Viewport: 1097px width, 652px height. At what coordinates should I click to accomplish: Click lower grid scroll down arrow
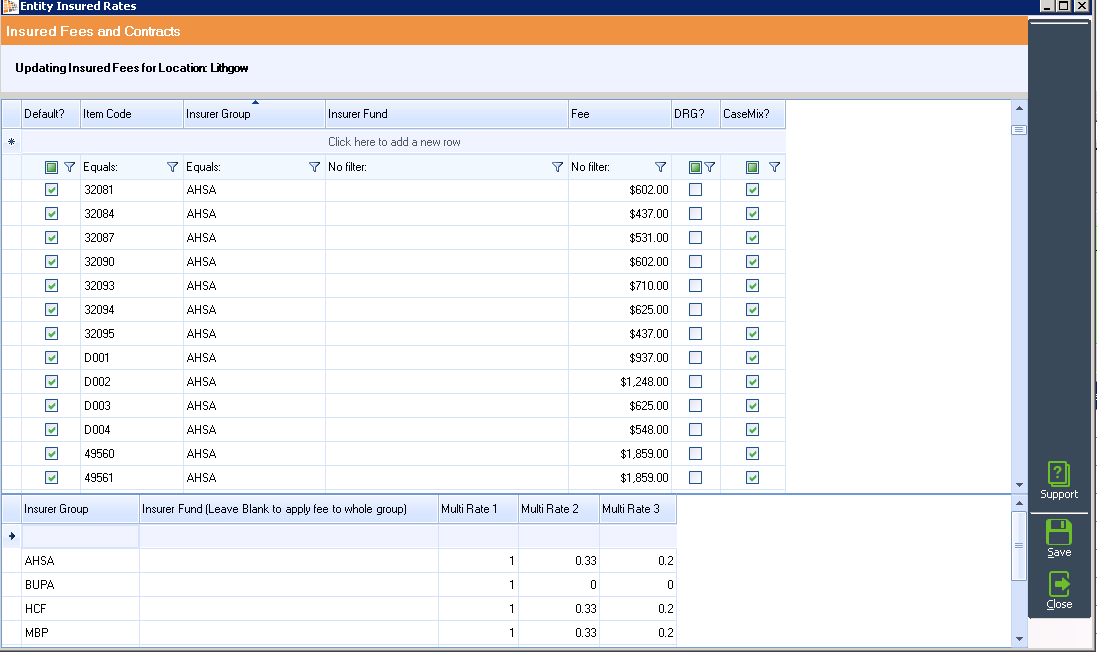click(x=1019, y=639)
